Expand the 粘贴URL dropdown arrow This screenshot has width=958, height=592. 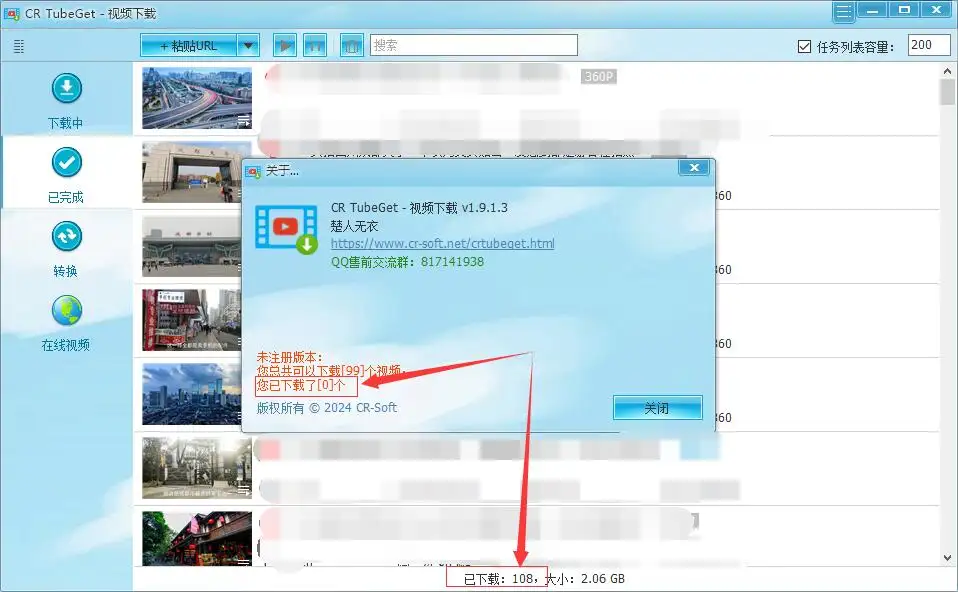[x=248, y=46]
